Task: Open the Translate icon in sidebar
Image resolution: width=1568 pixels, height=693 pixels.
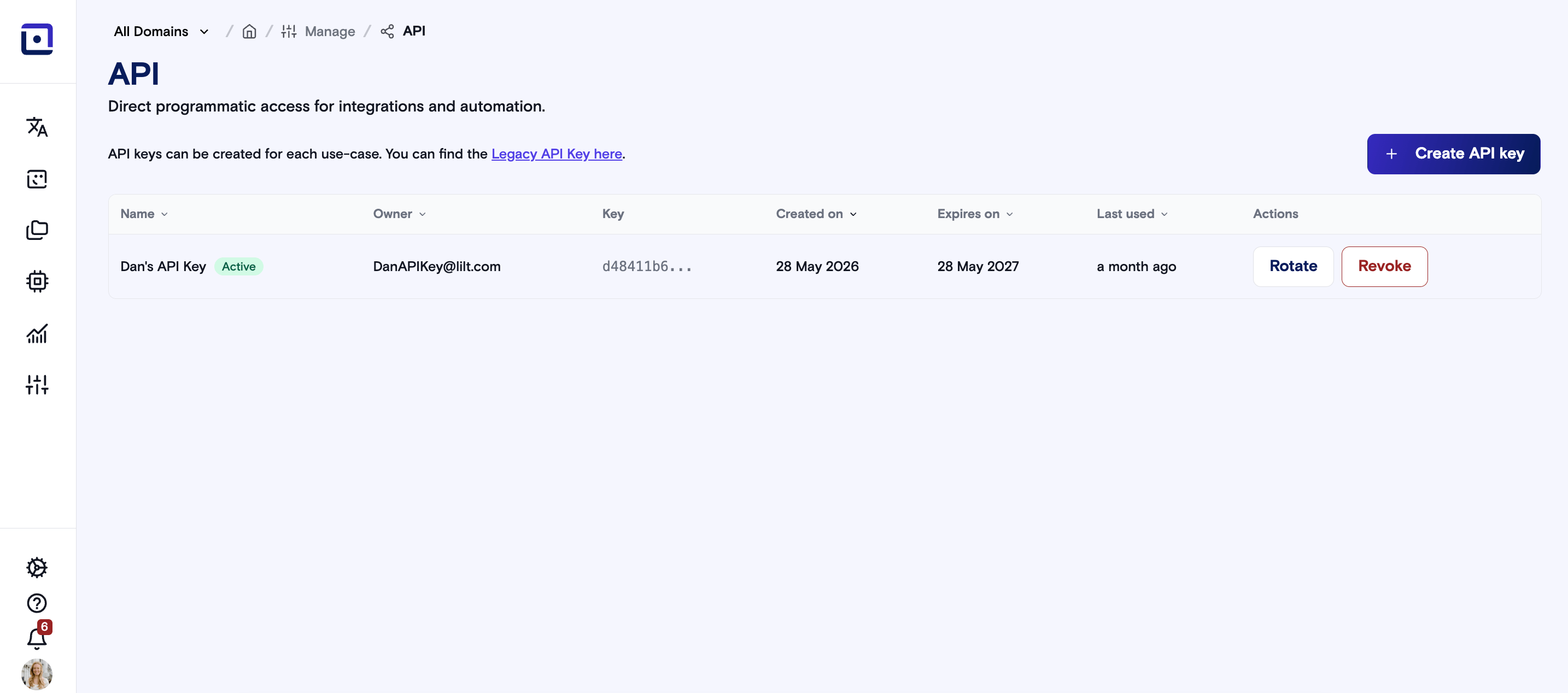Action: pyautogui.click(x=37, y=127)
